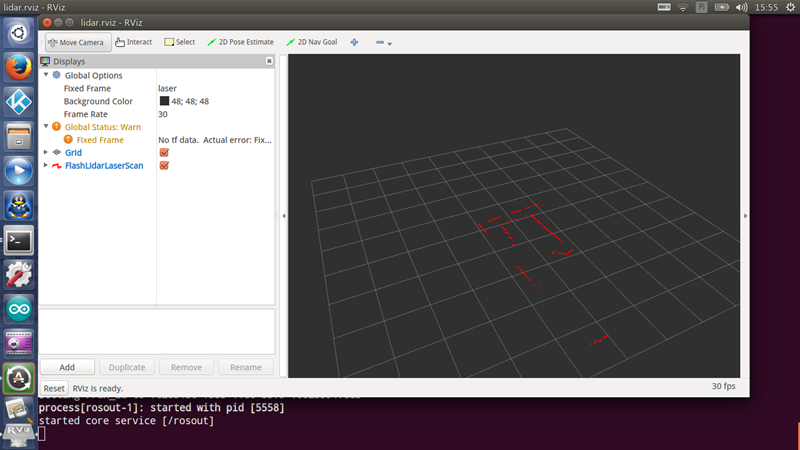Select the Move Camera tool
800x450 pixels.
(x=78, y=42)
